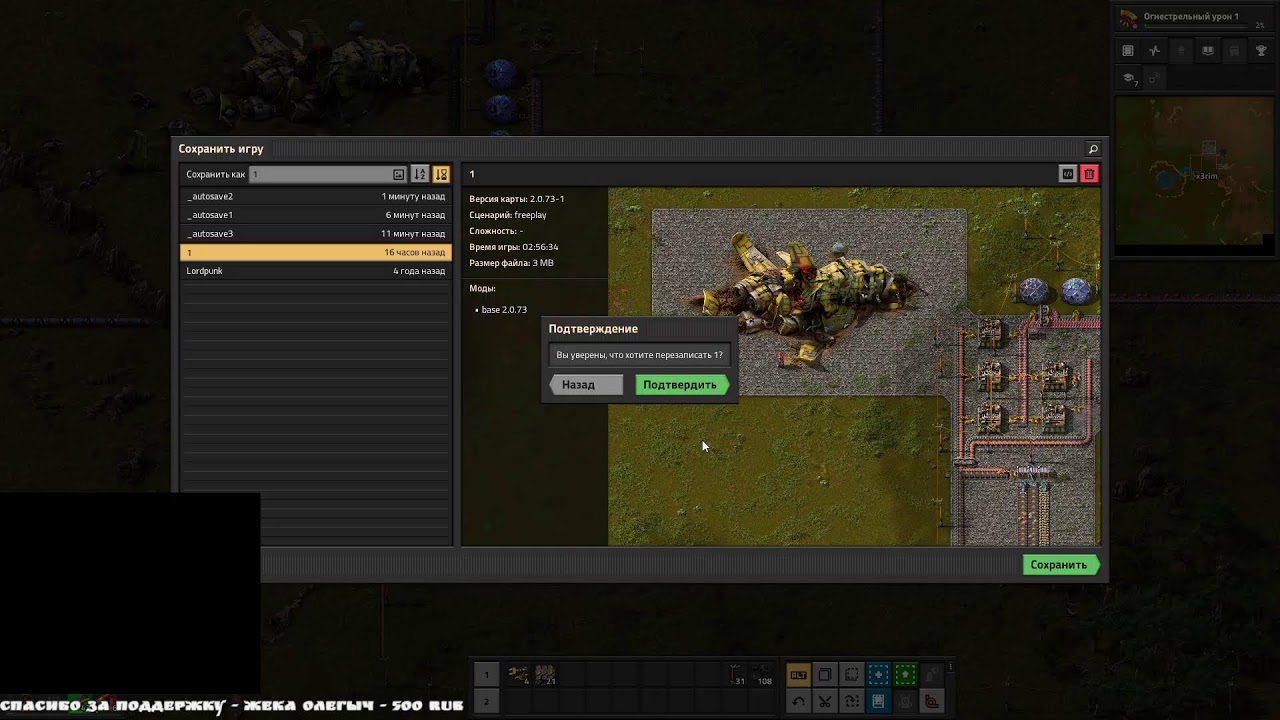Click the Сохранить button
The width and height of the screenshot is (1280, 720).
[x=1061, y=565]
